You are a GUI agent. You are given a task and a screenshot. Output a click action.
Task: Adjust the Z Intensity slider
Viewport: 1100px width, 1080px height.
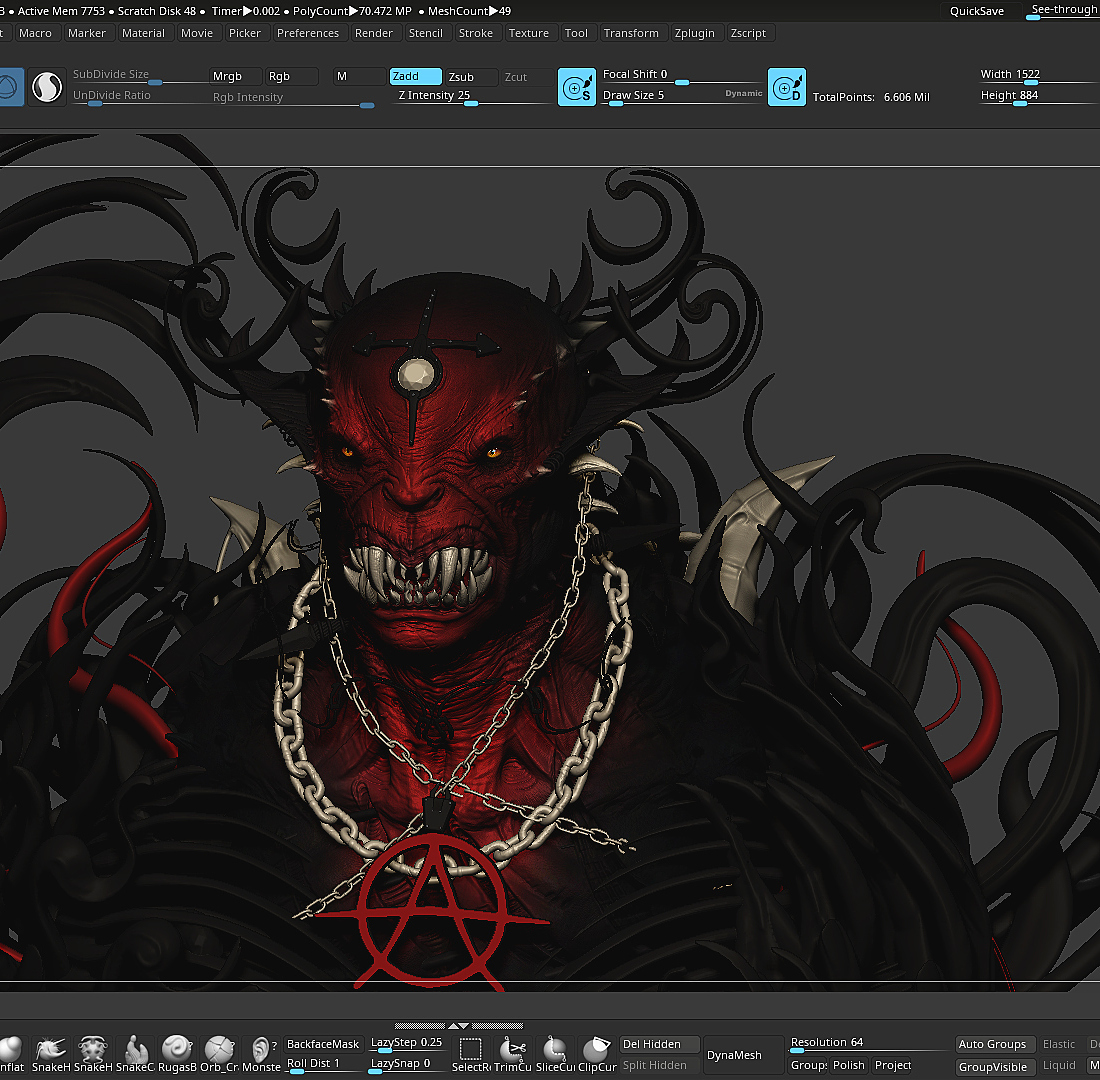[x=471, y=96]
